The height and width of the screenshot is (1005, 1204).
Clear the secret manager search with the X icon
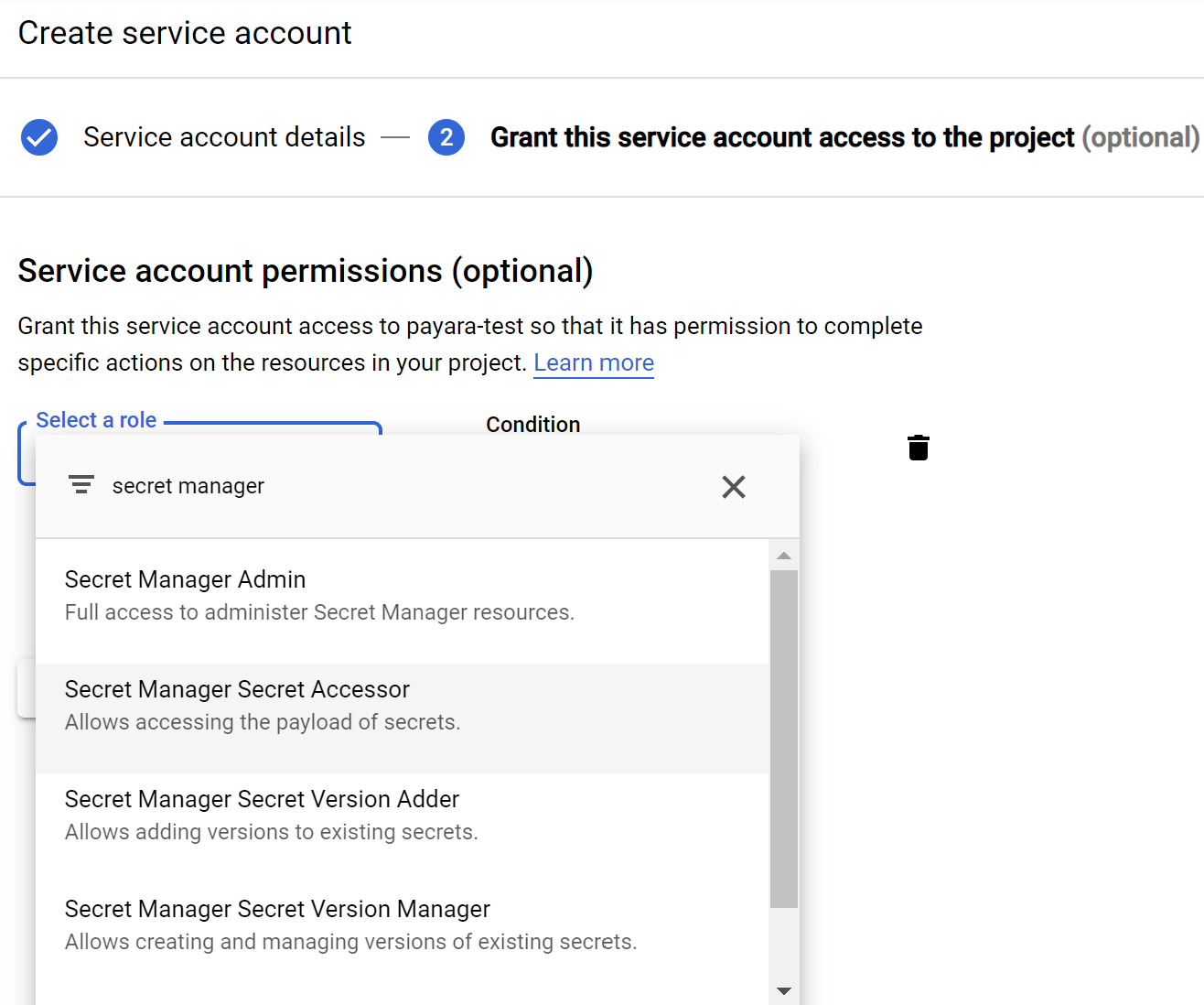click(x=733, y=486)
